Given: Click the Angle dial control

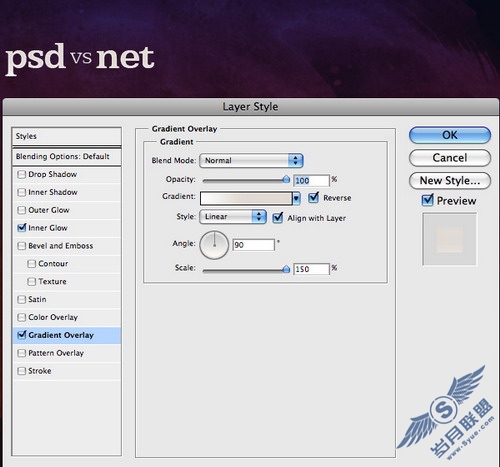Looking at the screenshot, I should coord(214,245).
